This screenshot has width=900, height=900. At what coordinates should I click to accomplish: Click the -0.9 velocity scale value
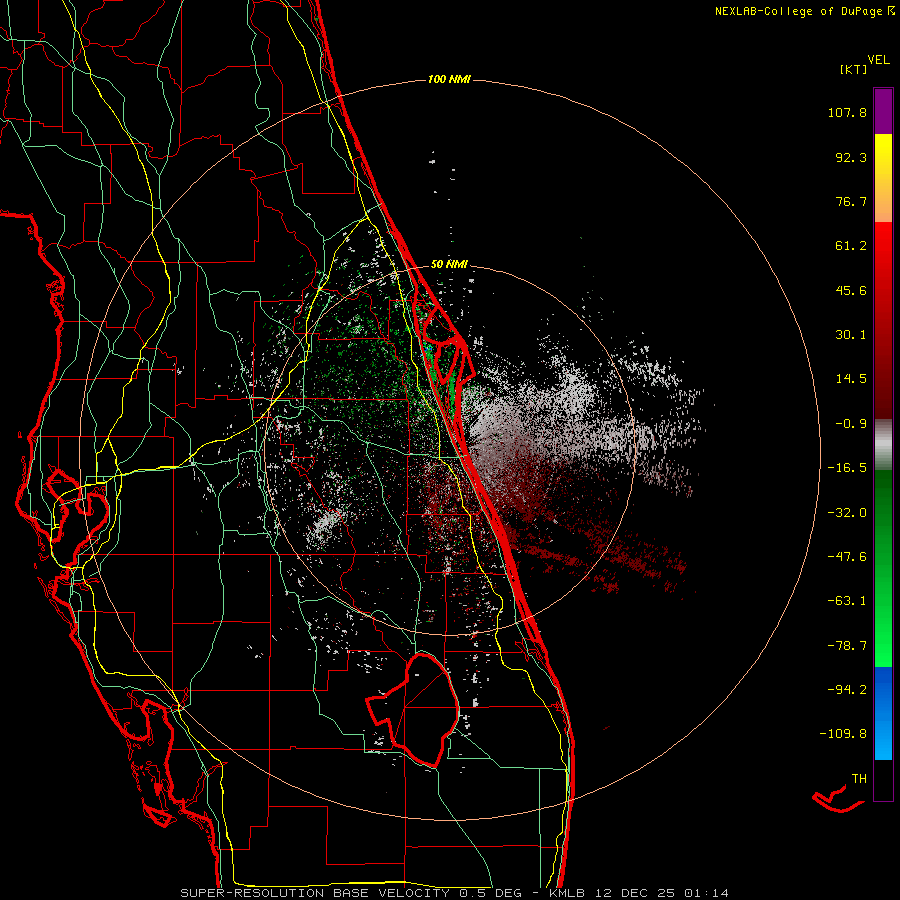(x=851, y=424)
